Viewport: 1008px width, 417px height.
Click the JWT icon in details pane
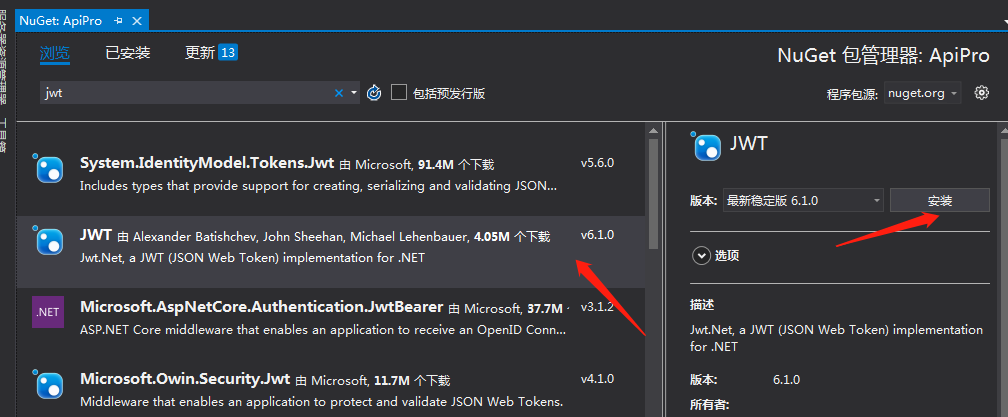pyautogui.click(x=706, y=146)
